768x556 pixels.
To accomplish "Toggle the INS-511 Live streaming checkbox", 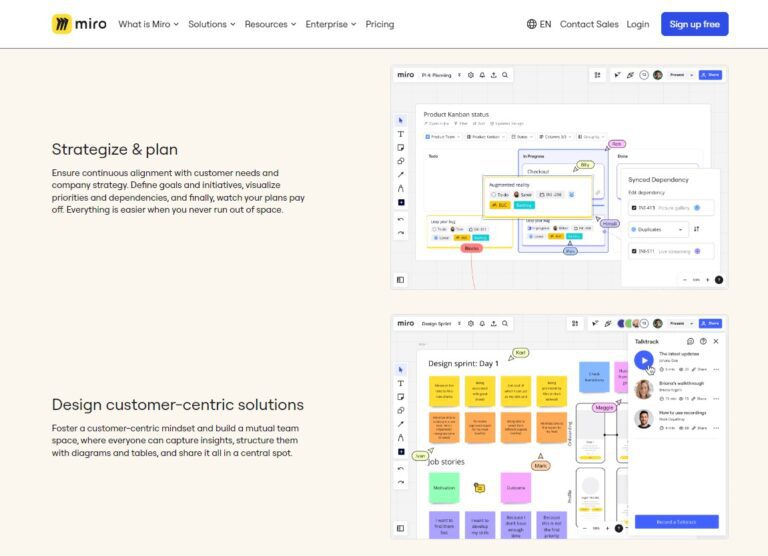I will coord(634,251).
